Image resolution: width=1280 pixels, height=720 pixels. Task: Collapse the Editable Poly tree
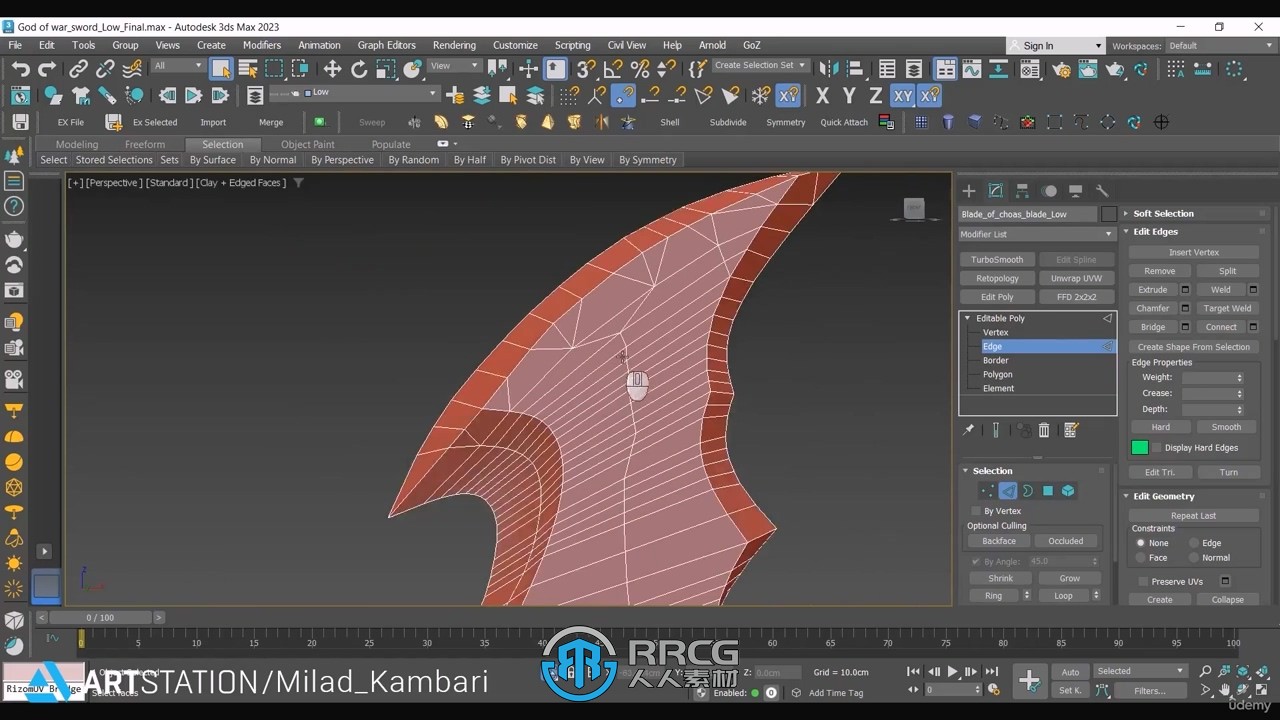[968, 318]
